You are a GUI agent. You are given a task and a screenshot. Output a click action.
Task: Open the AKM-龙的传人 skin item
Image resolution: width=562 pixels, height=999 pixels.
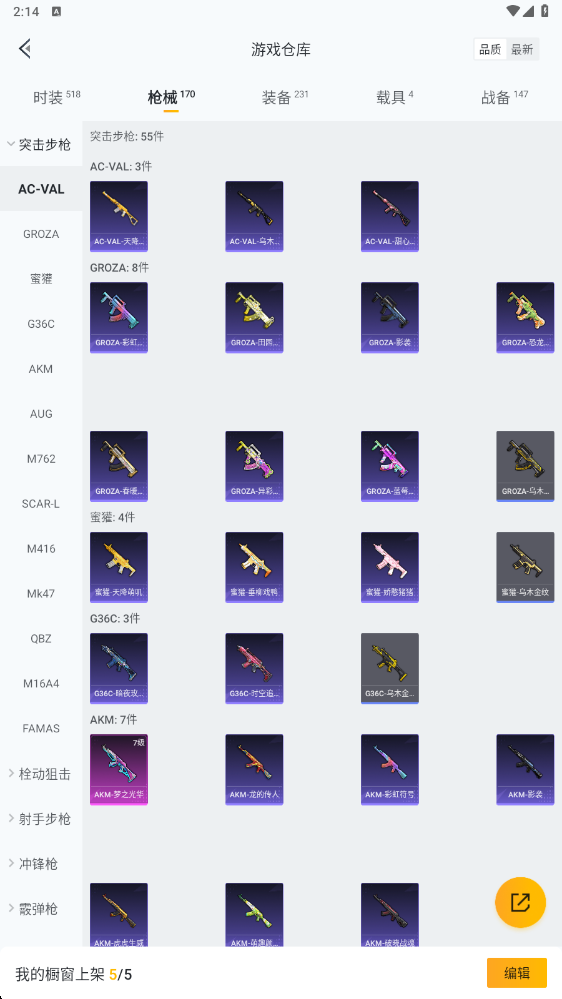pyautogui.click(x=254, y=769)
